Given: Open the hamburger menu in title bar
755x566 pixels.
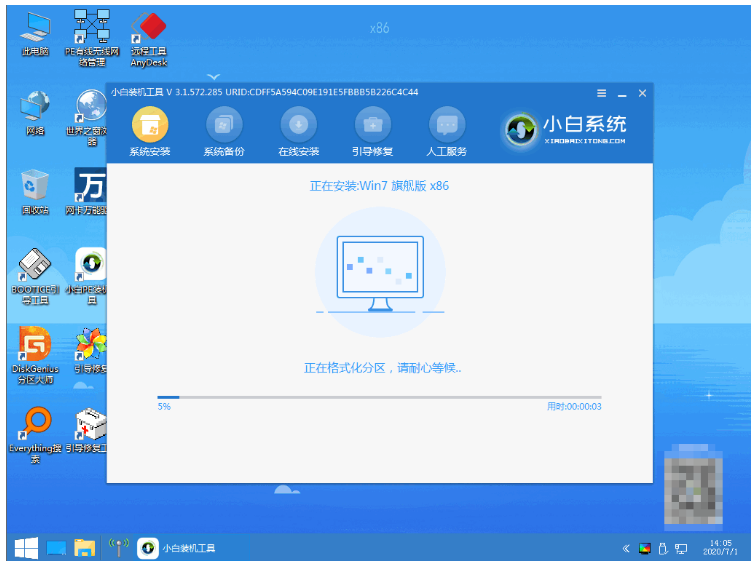Looking at the screenshot, I should click(601, 93).
